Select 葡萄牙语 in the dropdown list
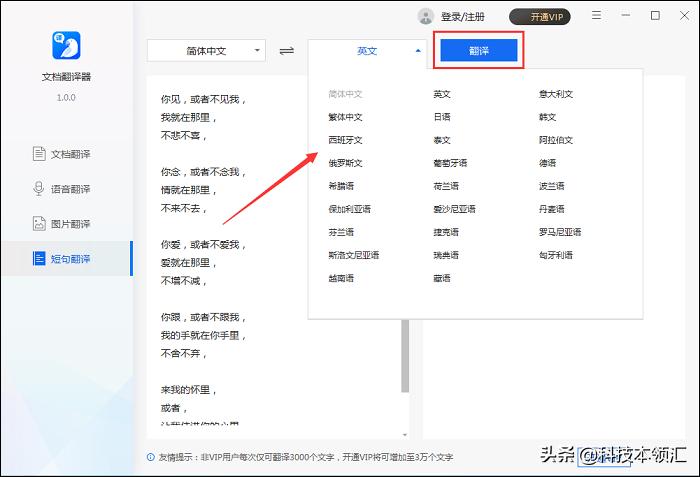The height and width of the screenshot is (477, 700). [450, 163]
